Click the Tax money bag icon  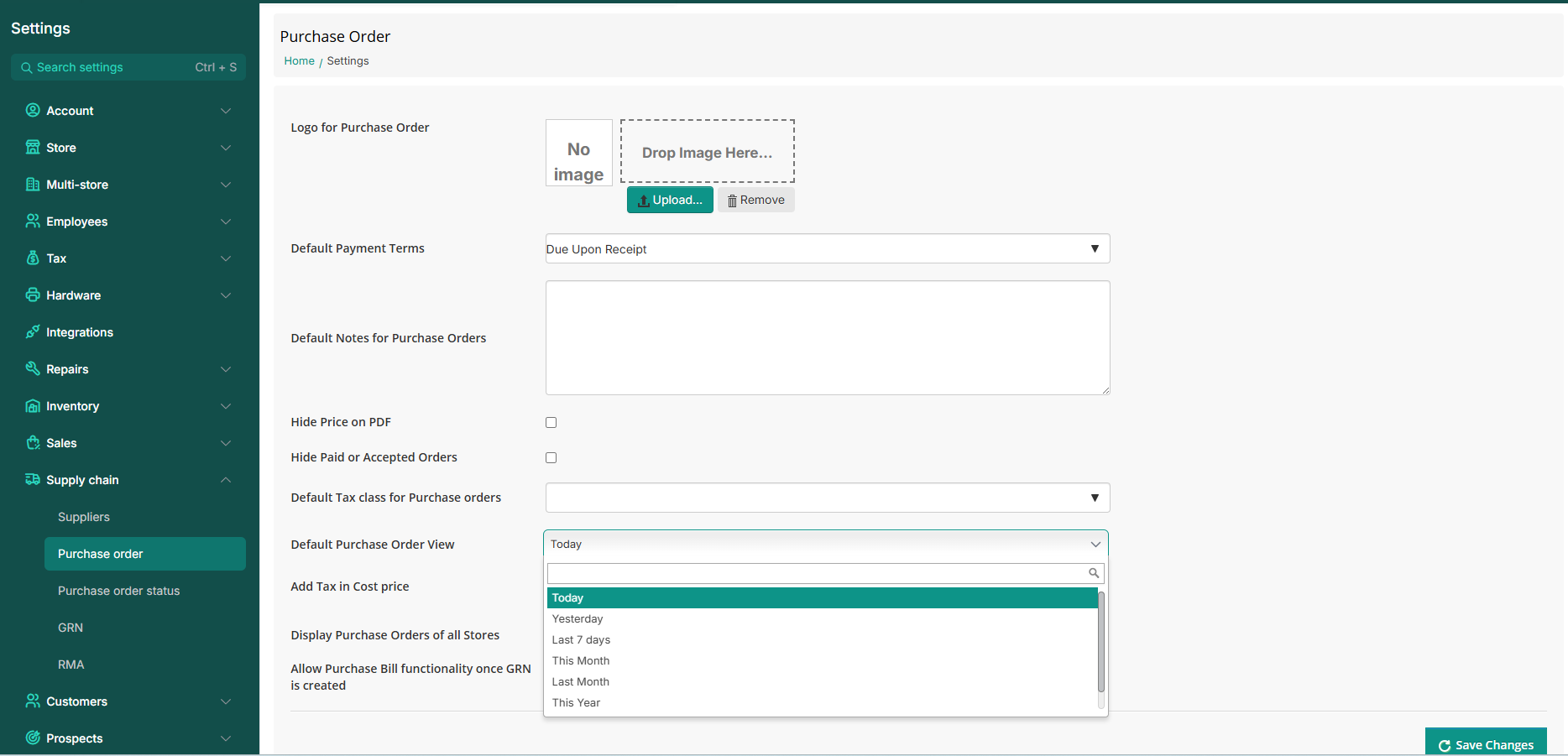pos(33,258)
